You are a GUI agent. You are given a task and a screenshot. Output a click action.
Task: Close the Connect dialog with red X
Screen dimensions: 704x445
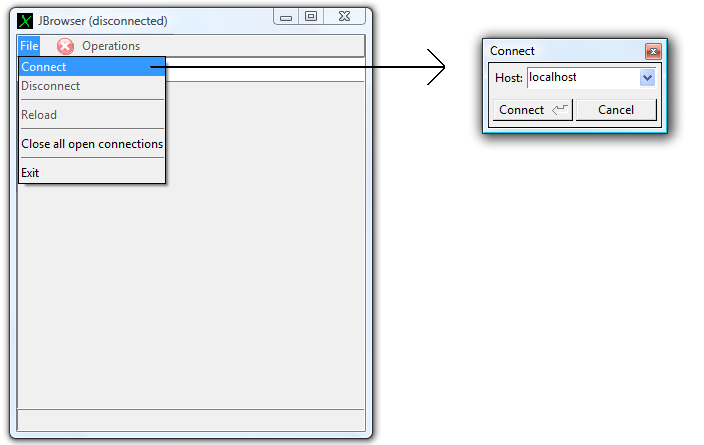pos(653,51)
